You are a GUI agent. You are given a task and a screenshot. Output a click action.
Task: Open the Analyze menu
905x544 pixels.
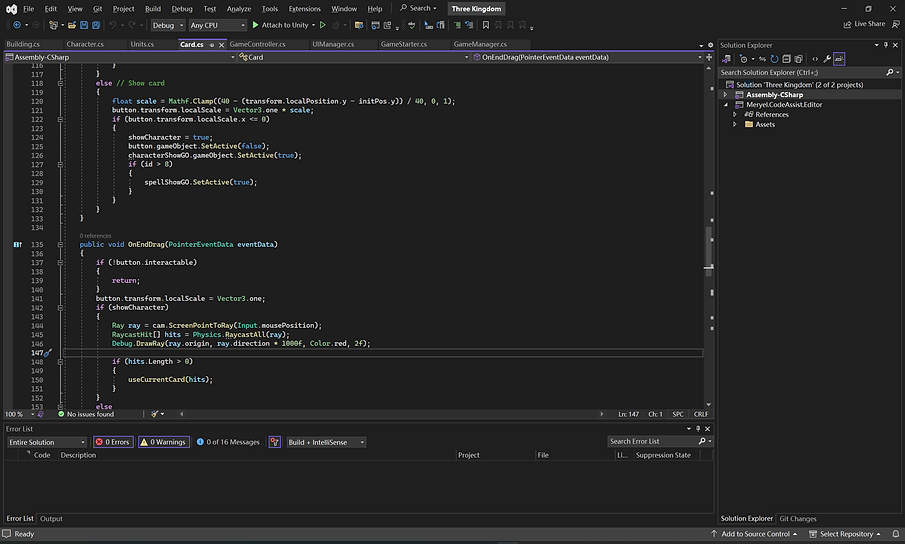click(238, 9)
